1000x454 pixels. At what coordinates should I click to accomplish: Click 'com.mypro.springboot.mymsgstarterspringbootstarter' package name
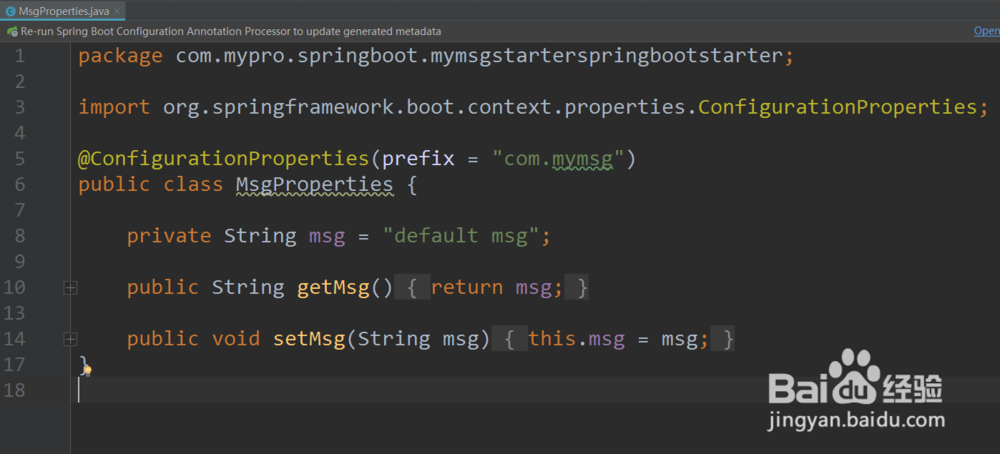tap(479, 56)
